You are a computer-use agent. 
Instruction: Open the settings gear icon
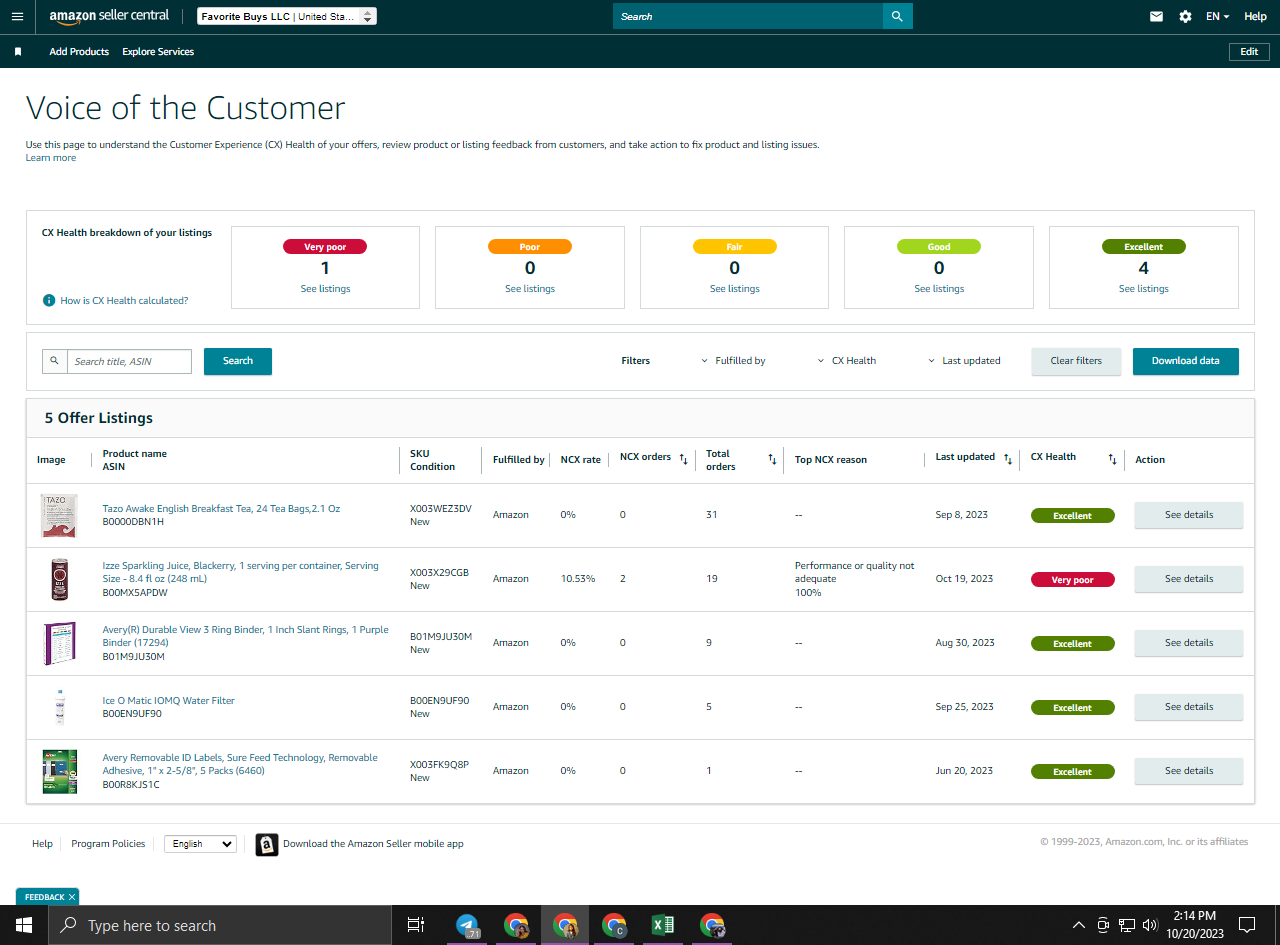pos(1185,16)
